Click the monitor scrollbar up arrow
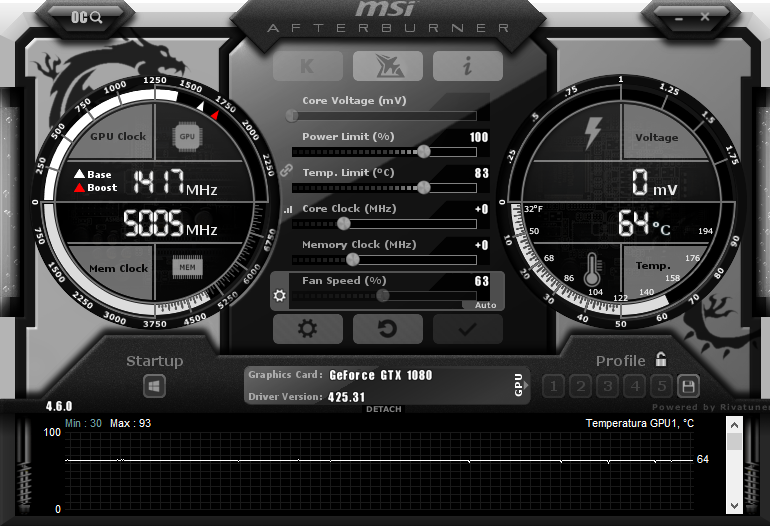The width and height of the screenshot is (770, 528). tap(734, 425)
